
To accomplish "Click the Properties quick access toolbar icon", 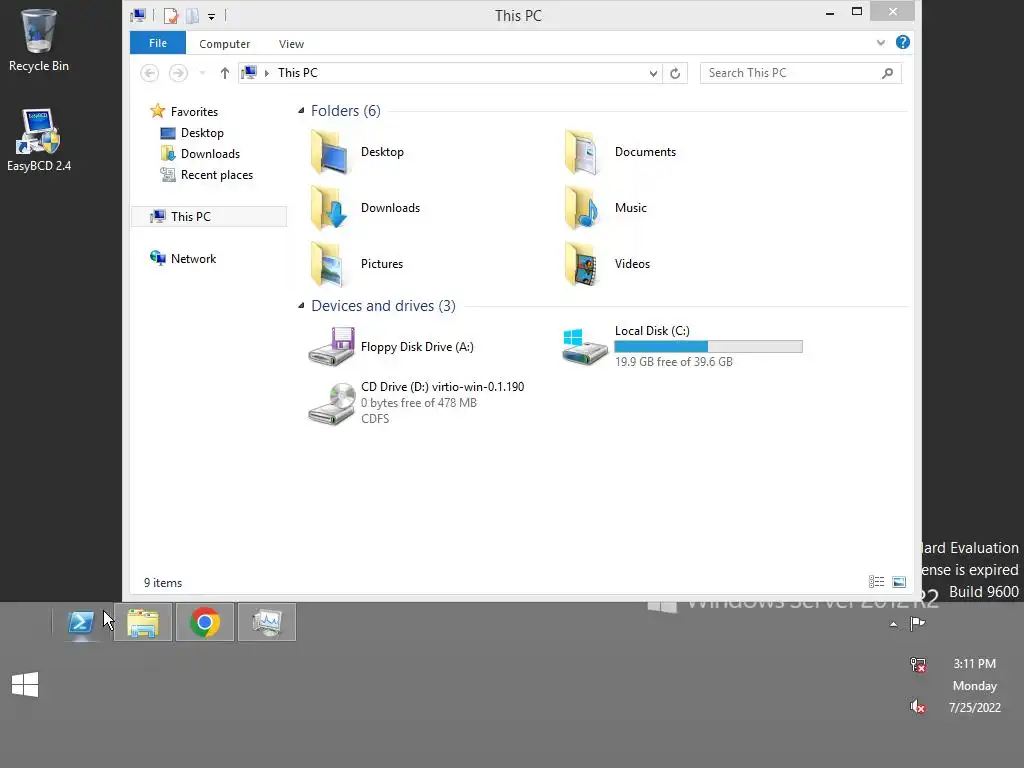I will click(x=171, y=15).
